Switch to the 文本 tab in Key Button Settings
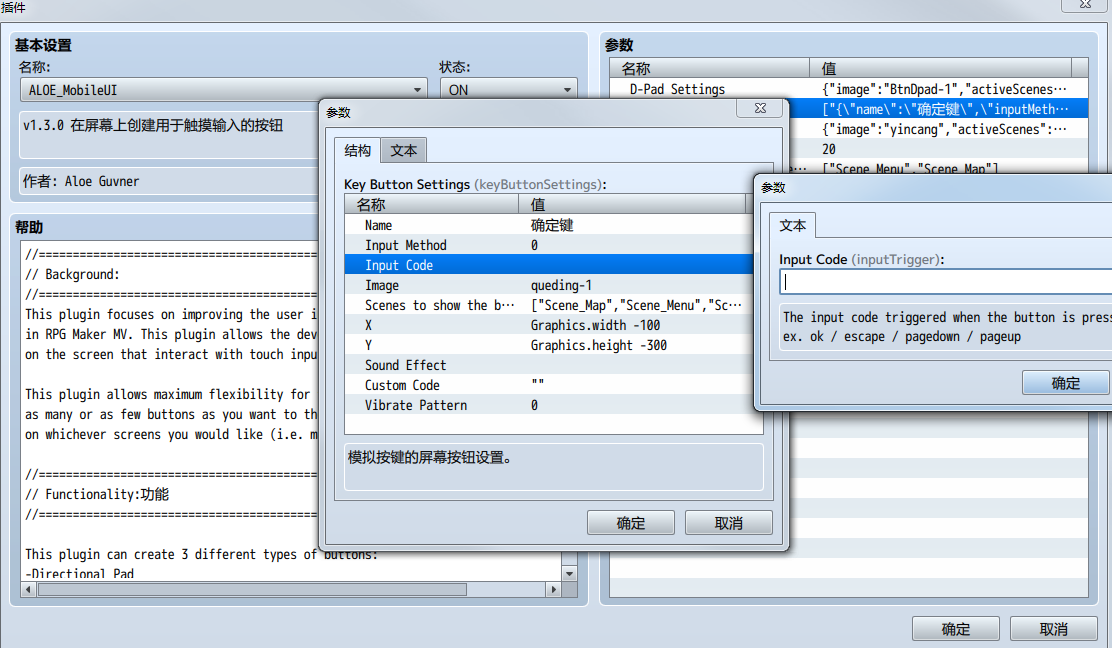The image size is (1112, 648). (x=404, y=150)
